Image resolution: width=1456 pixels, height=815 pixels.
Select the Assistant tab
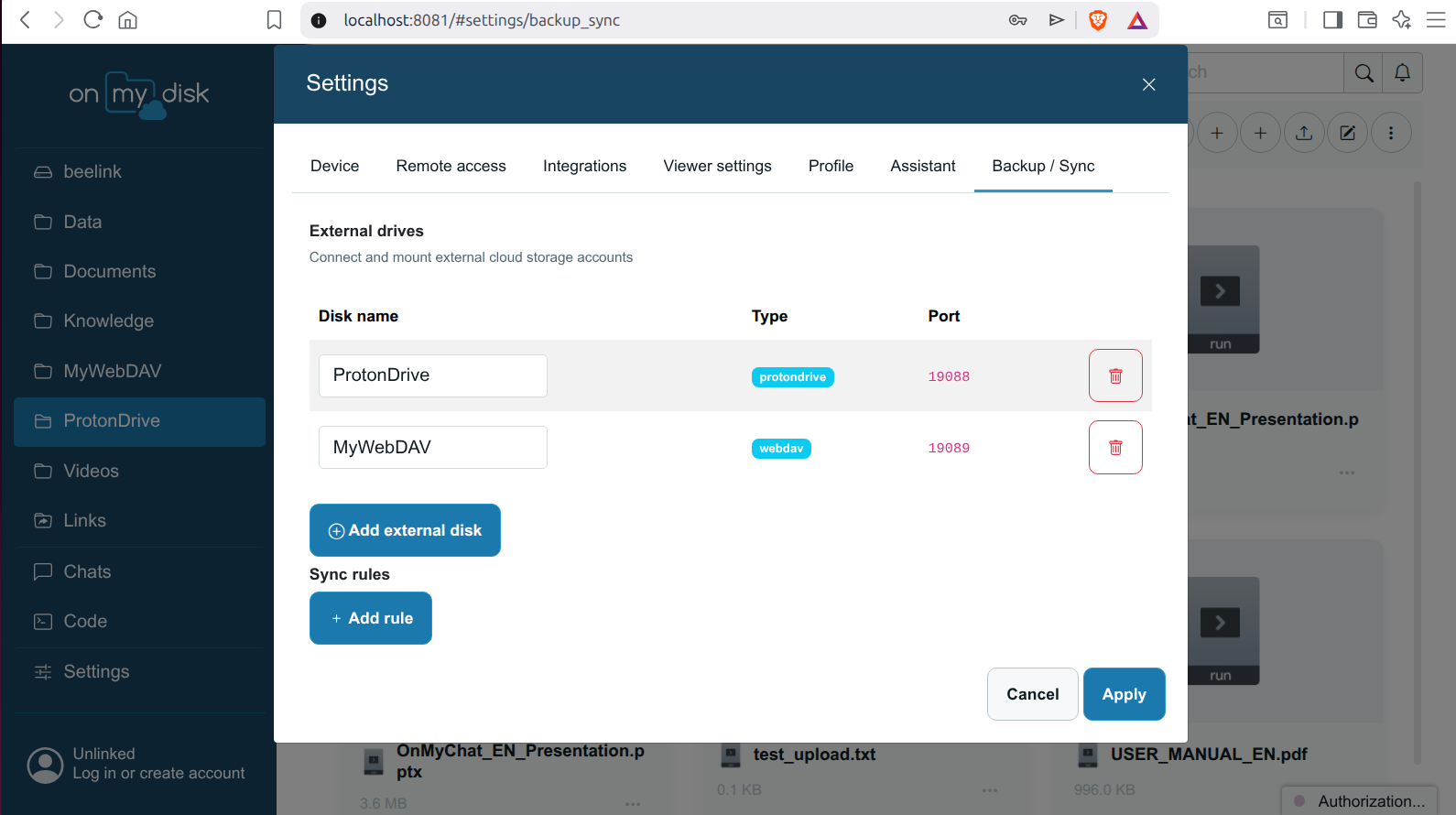(x=922, y=166)
